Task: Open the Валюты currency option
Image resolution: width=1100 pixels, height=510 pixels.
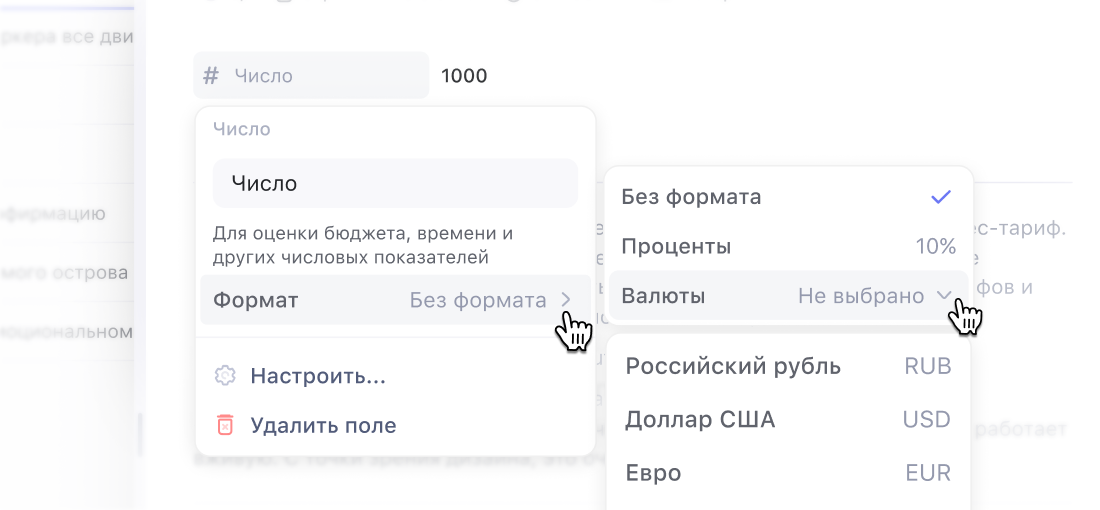Action: [664, 296]
